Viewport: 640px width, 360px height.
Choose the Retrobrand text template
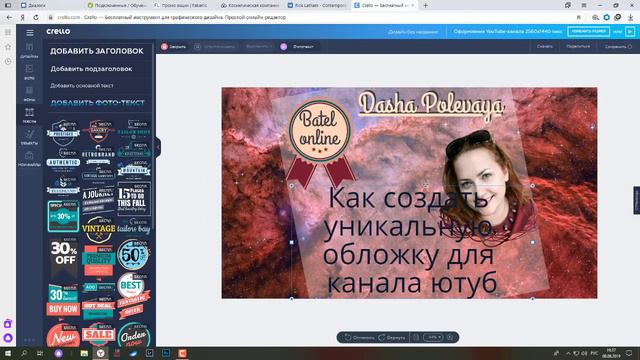pos(98,154)
